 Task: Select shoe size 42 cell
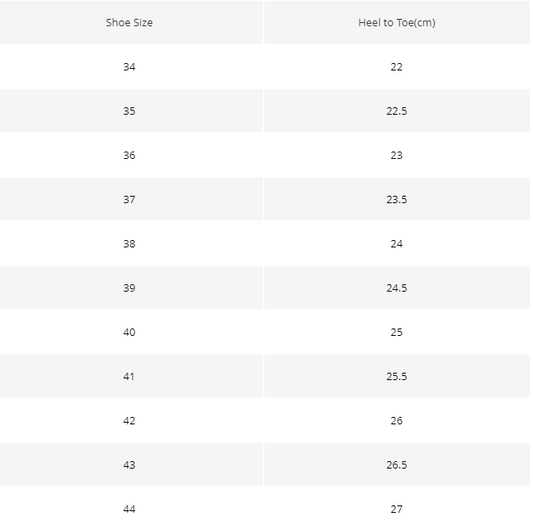129,420
